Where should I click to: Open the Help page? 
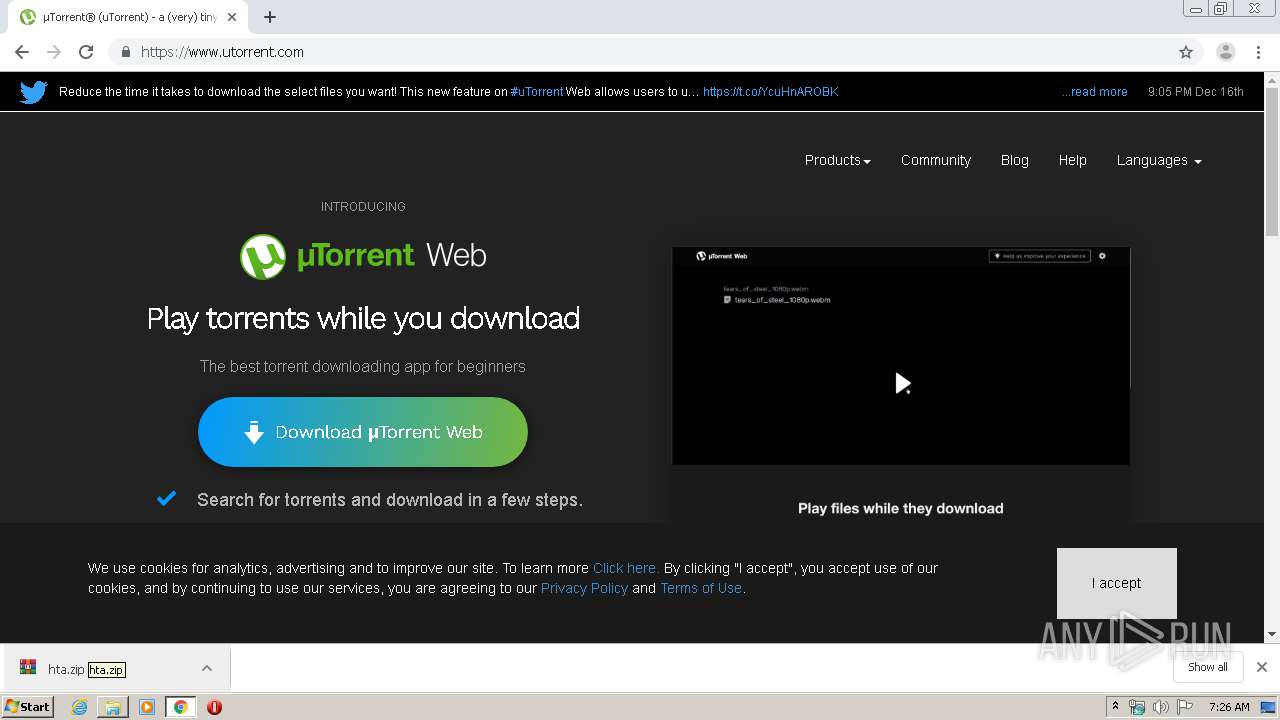pyautogui.click(x=1072, y=160)
